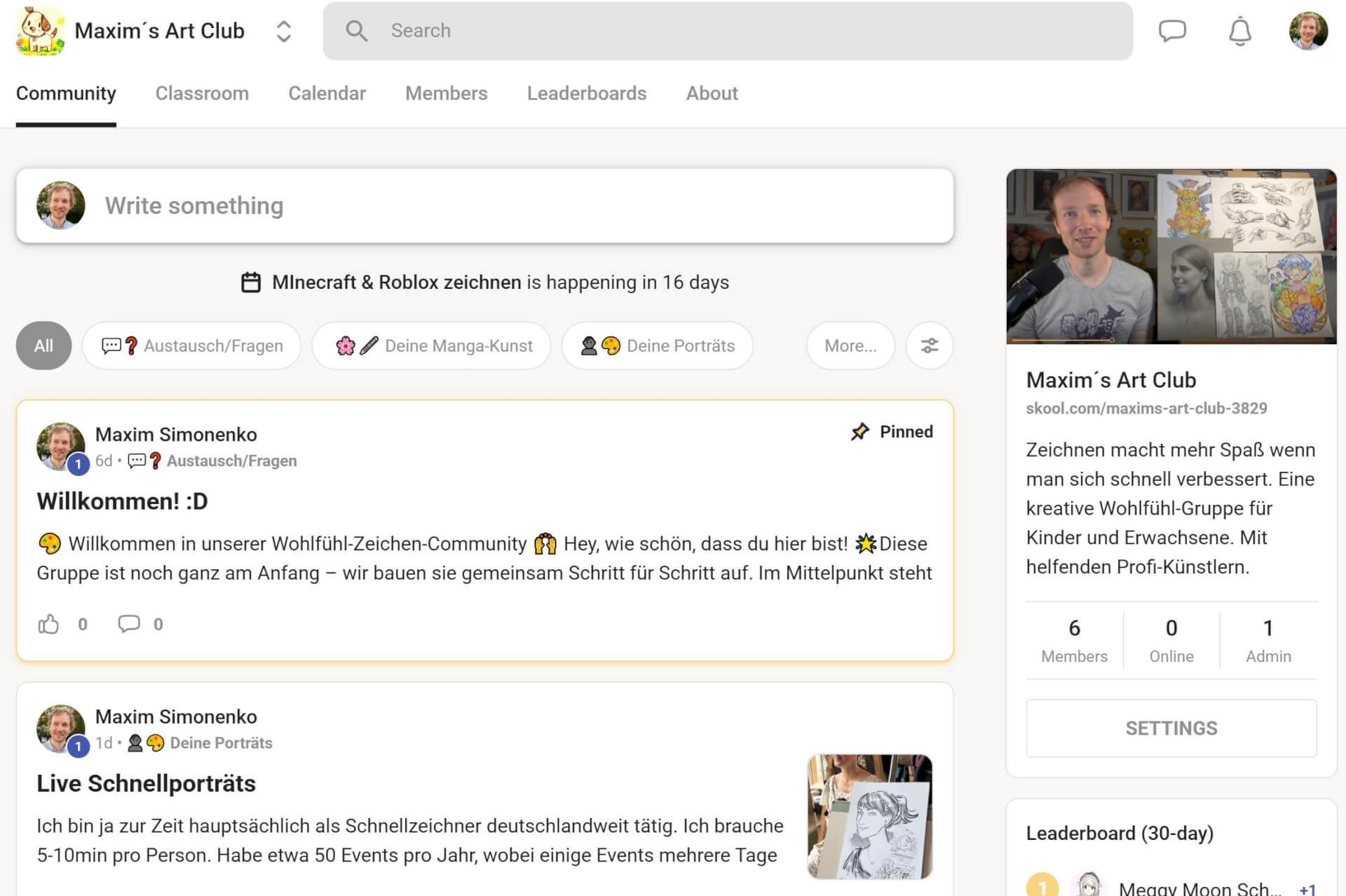Image resolution: width=1346 pixels, height=896 pixels.
Task: Open Maxim Simonenko name on pinned post
Action: pyautogui.click(x=176, y=435)
